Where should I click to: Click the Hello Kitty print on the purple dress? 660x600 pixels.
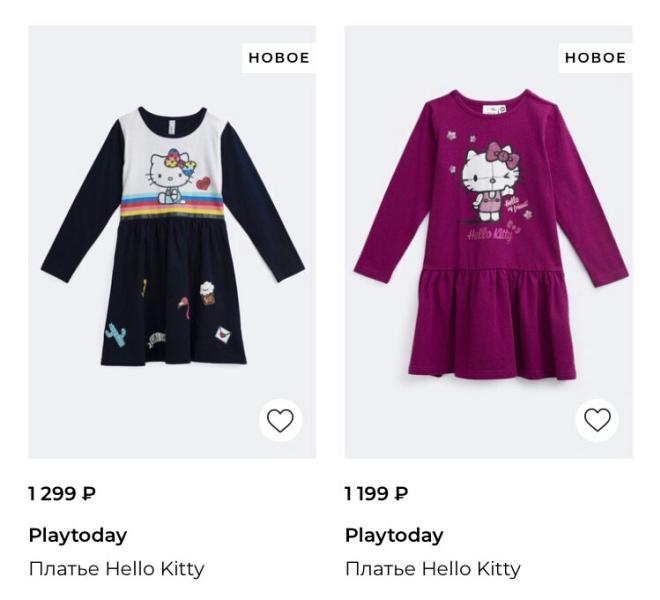click(x=480, y=180)
